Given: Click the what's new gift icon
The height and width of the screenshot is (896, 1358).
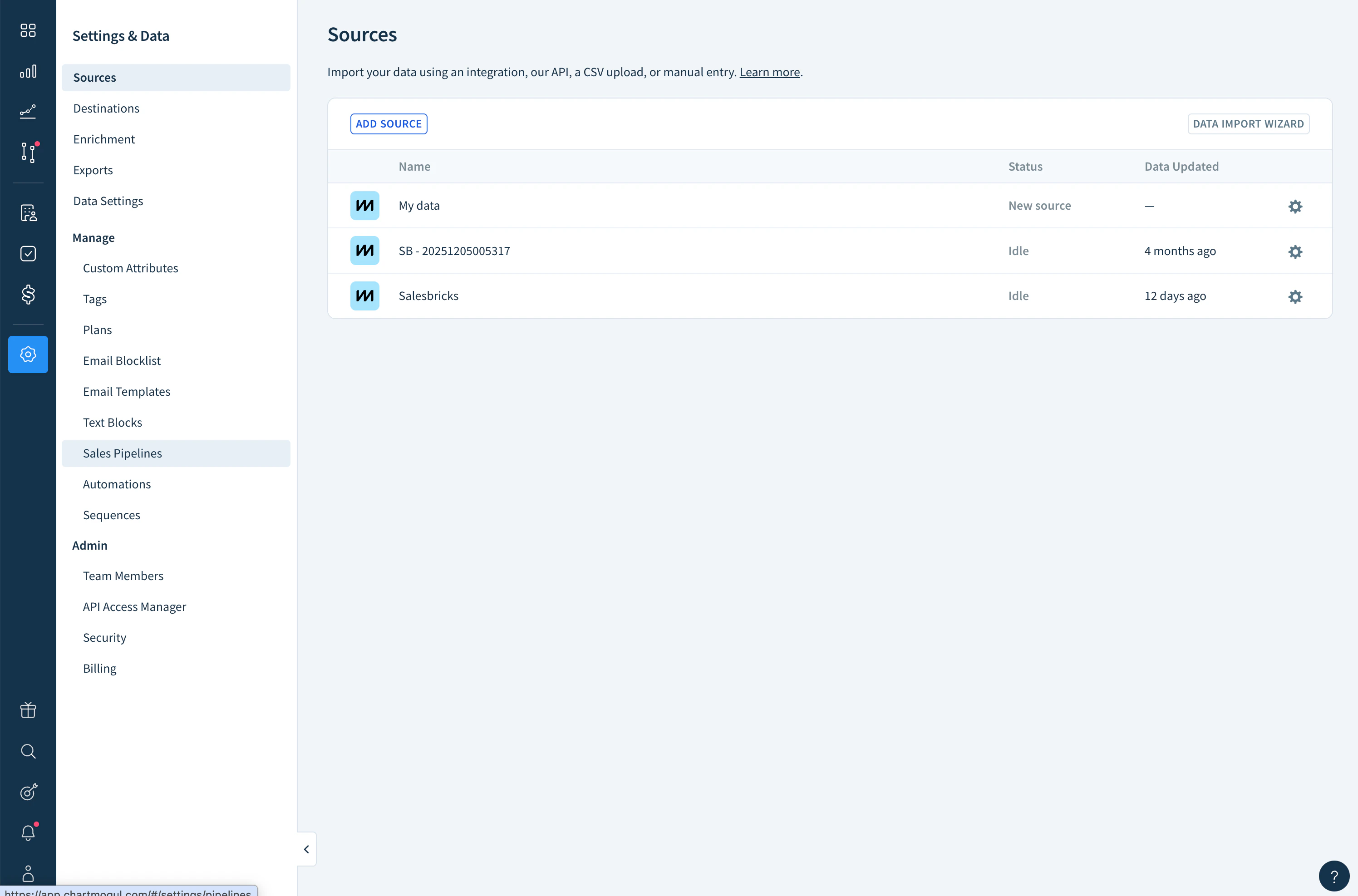Looking at the screenshot, I should point(27,710).
